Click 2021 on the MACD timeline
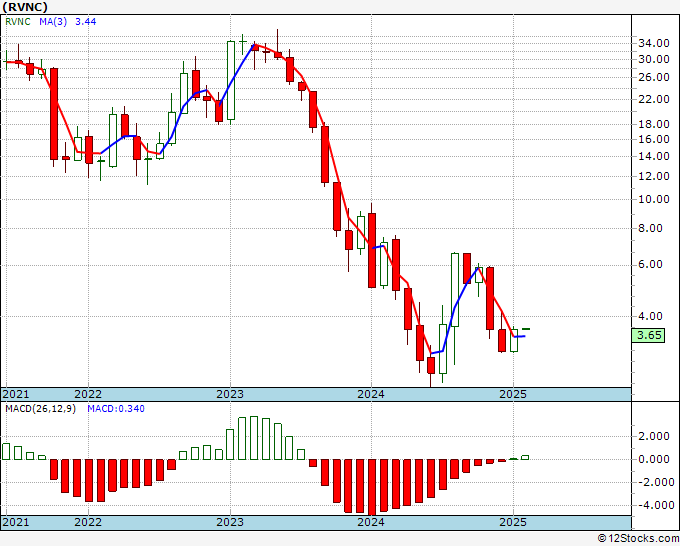 16,522
